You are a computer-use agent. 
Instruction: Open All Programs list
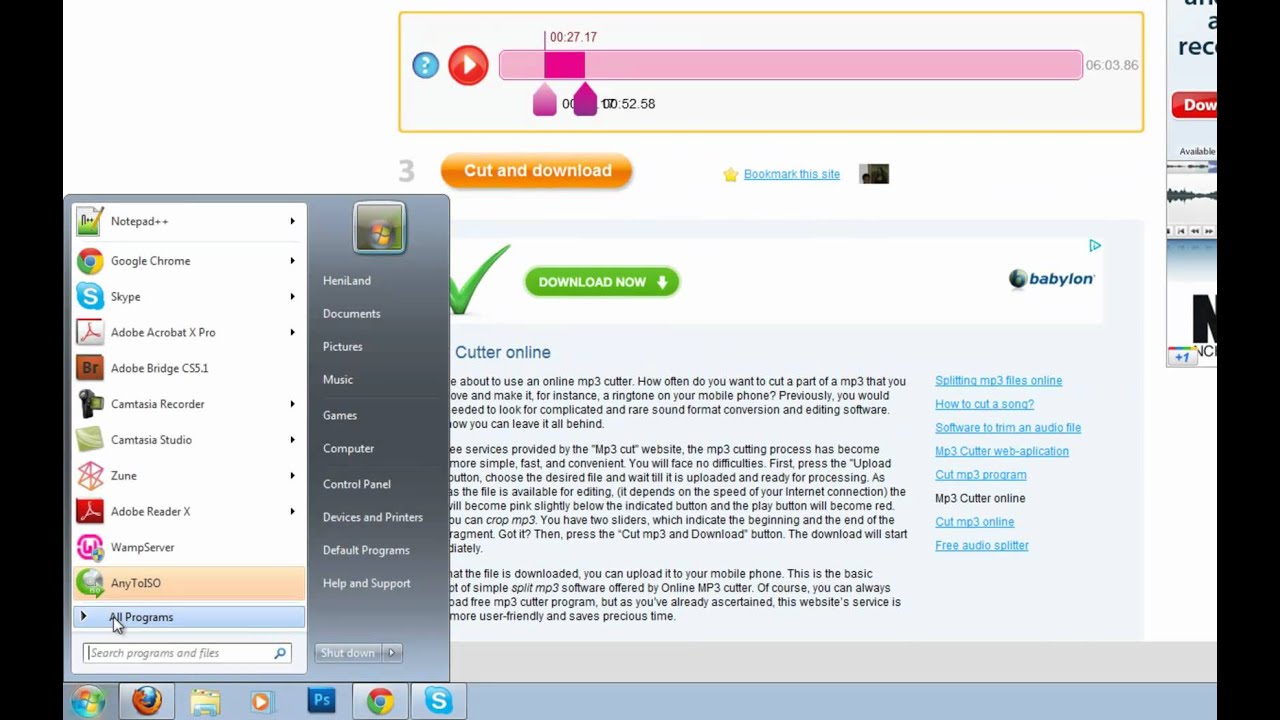point(189,617)
